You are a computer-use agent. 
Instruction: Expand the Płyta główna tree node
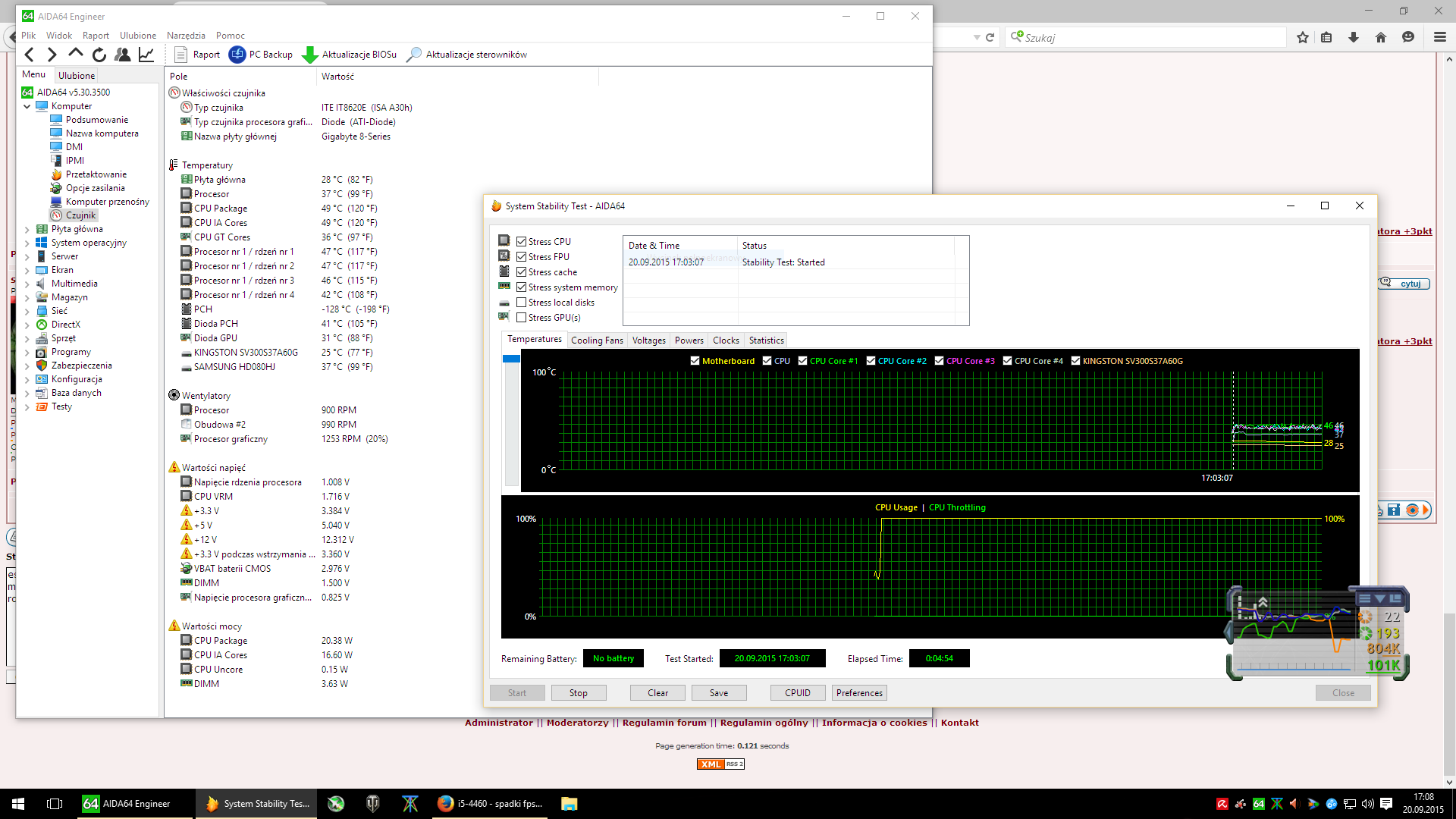pos(27,229)
